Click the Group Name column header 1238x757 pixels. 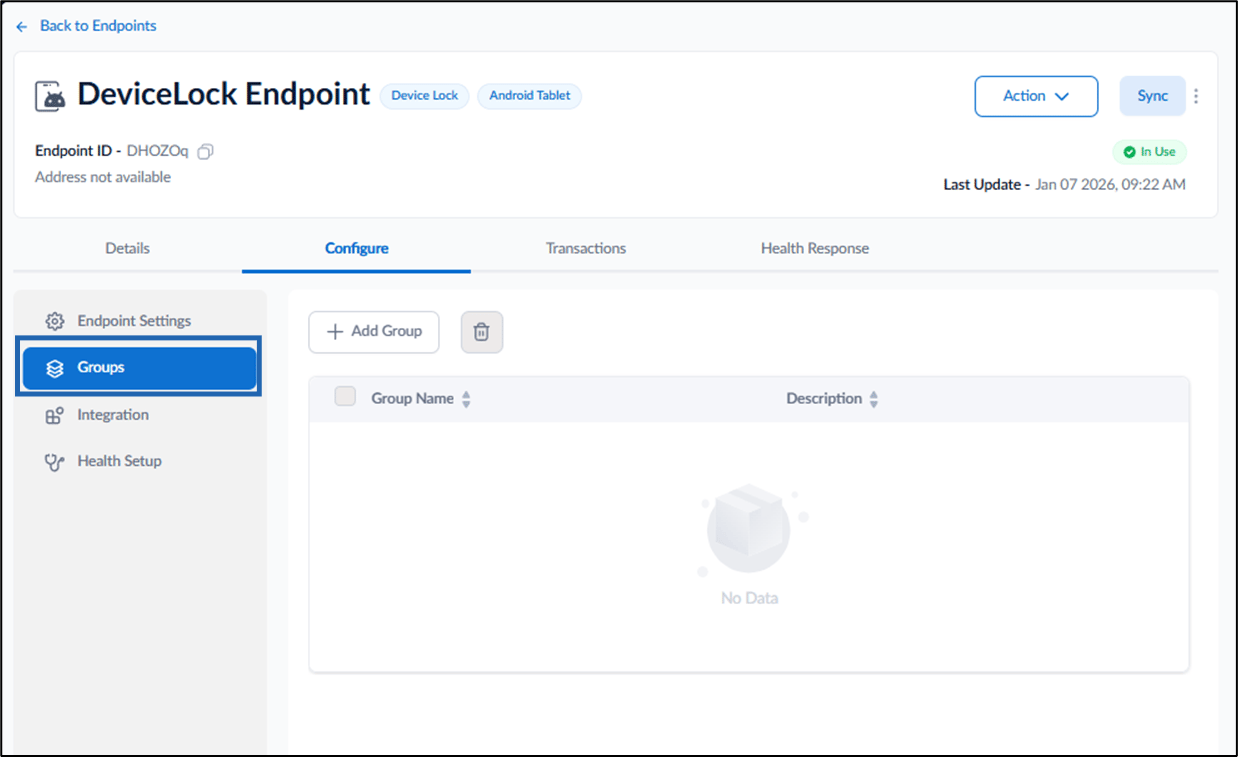pyautogui.click(x=412, y=398)
